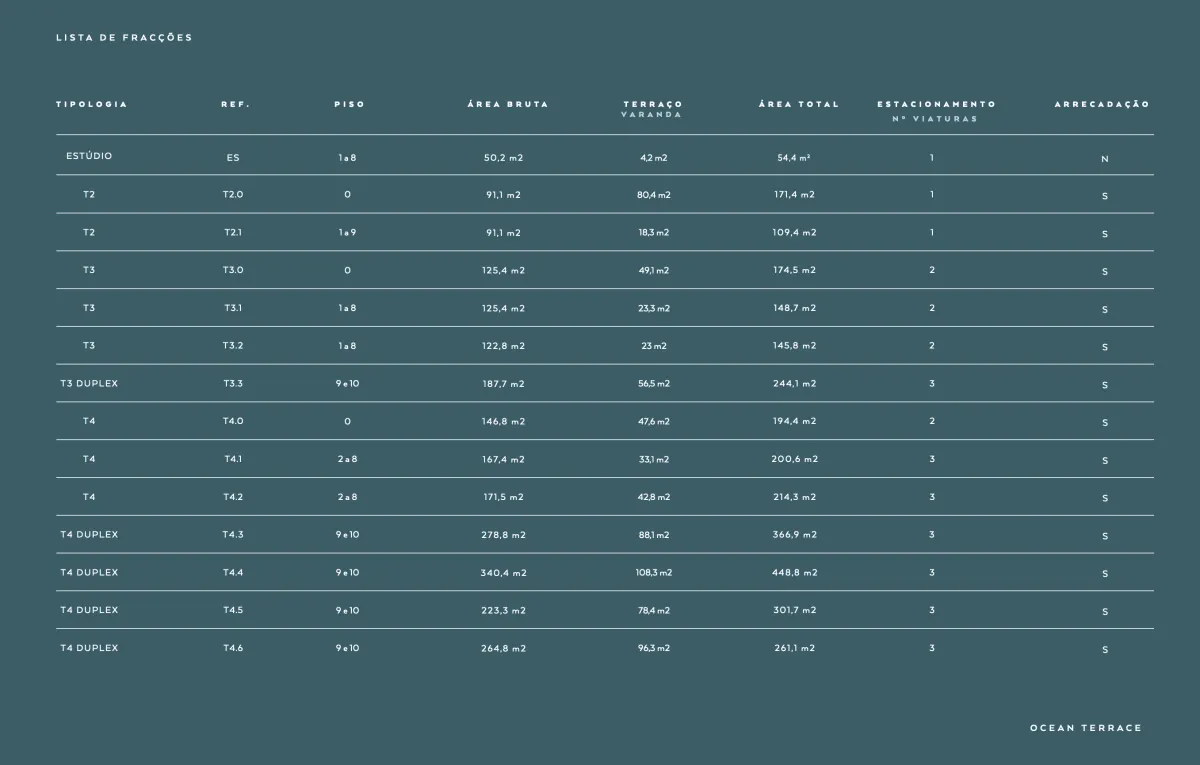This screenshot has width=1200, height=765.
Task: Click the ESTACIONAMENTO column header
Action: (936, 104)
